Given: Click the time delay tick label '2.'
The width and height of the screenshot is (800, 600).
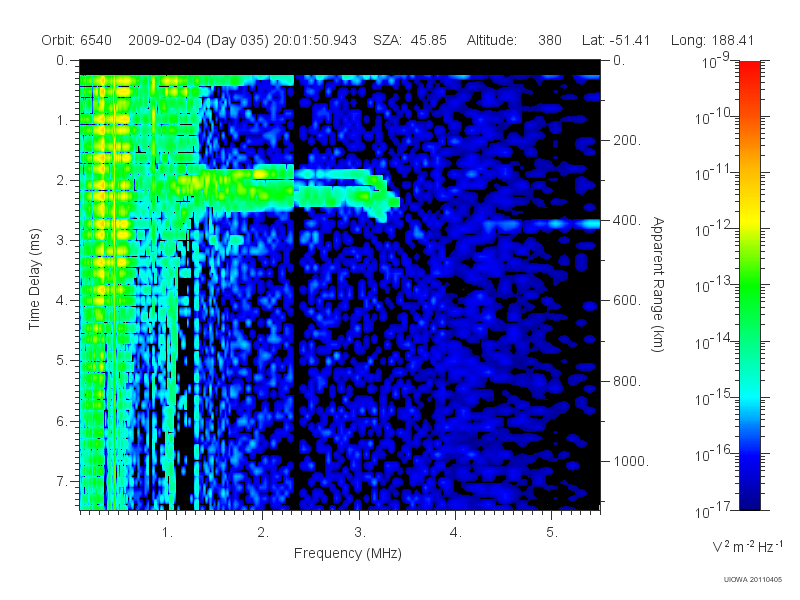Looking at the screenshot, I should [x=62, y=181].
